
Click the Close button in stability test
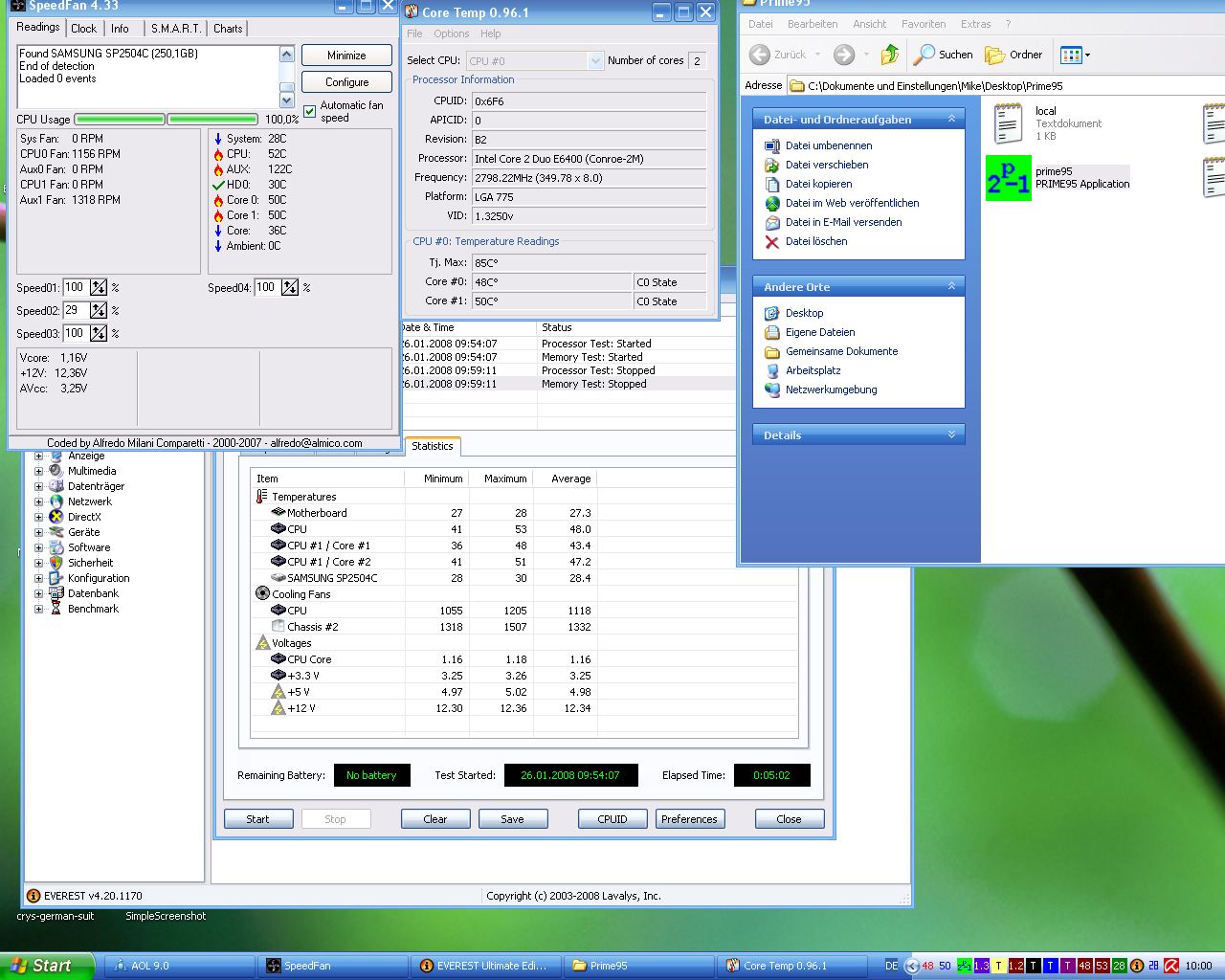tap(790, 819)
